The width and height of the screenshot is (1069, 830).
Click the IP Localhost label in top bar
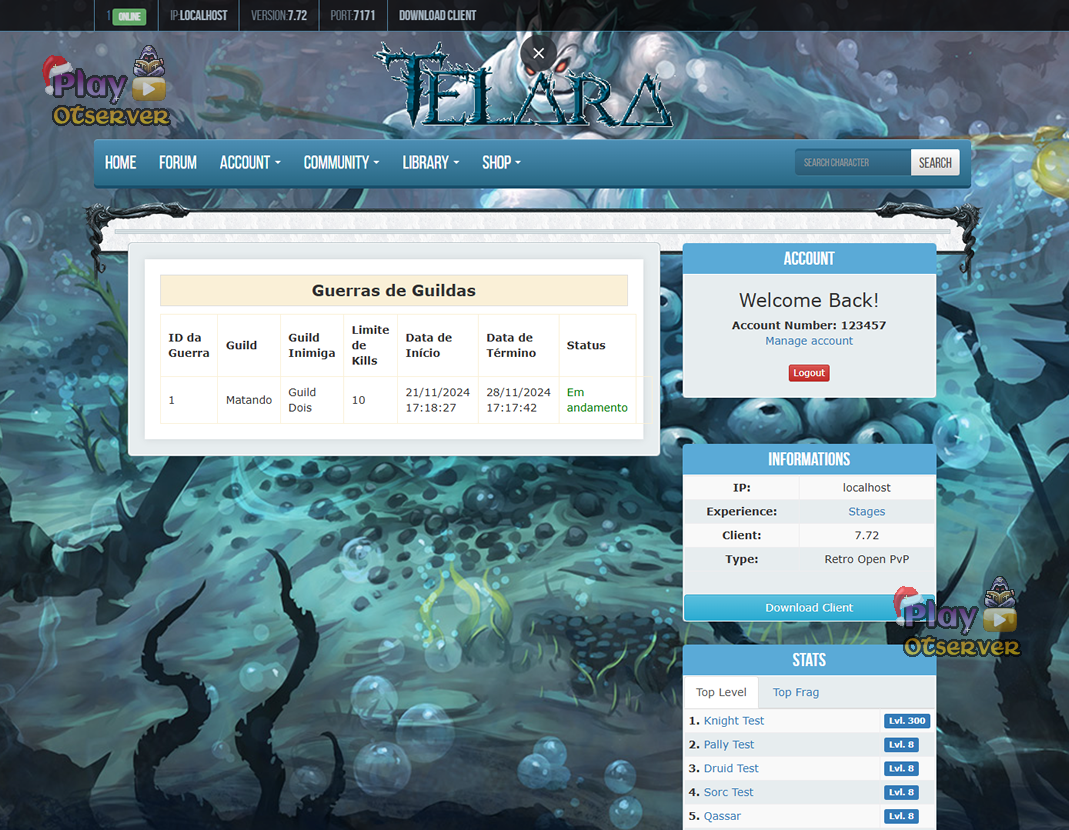pyautogui.click(x=198, y=16)
